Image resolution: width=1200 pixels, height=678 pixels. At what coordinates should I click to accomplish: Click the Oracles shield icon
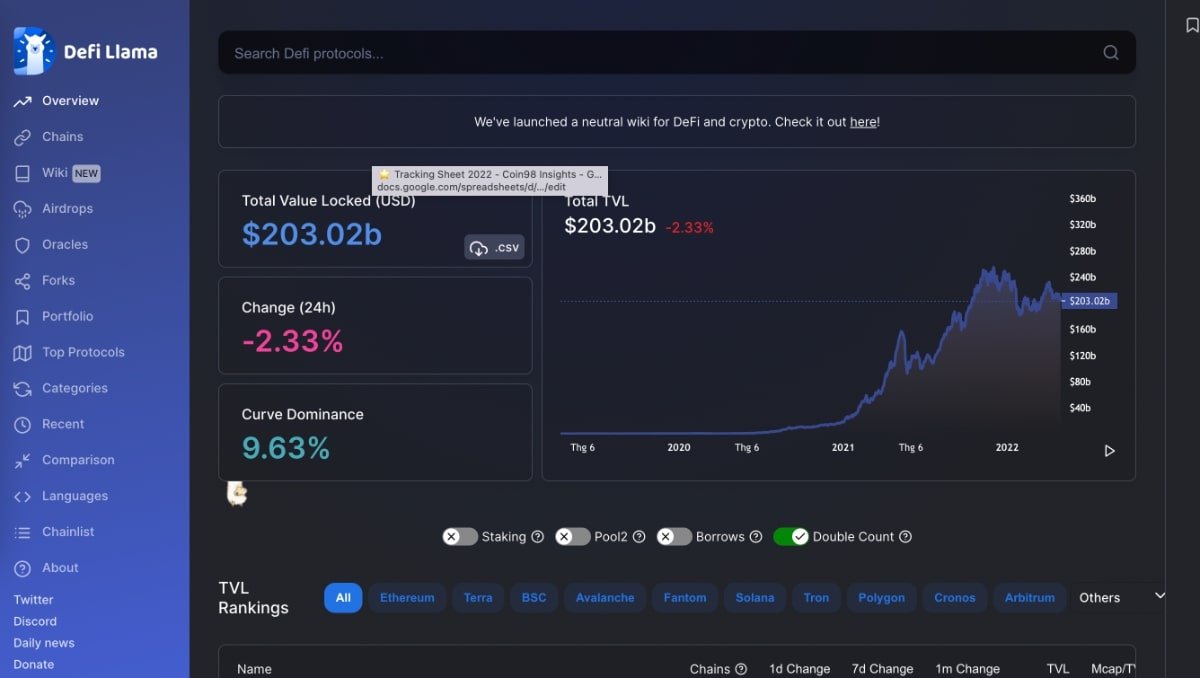pyautogui.click(x=23, y=245)
